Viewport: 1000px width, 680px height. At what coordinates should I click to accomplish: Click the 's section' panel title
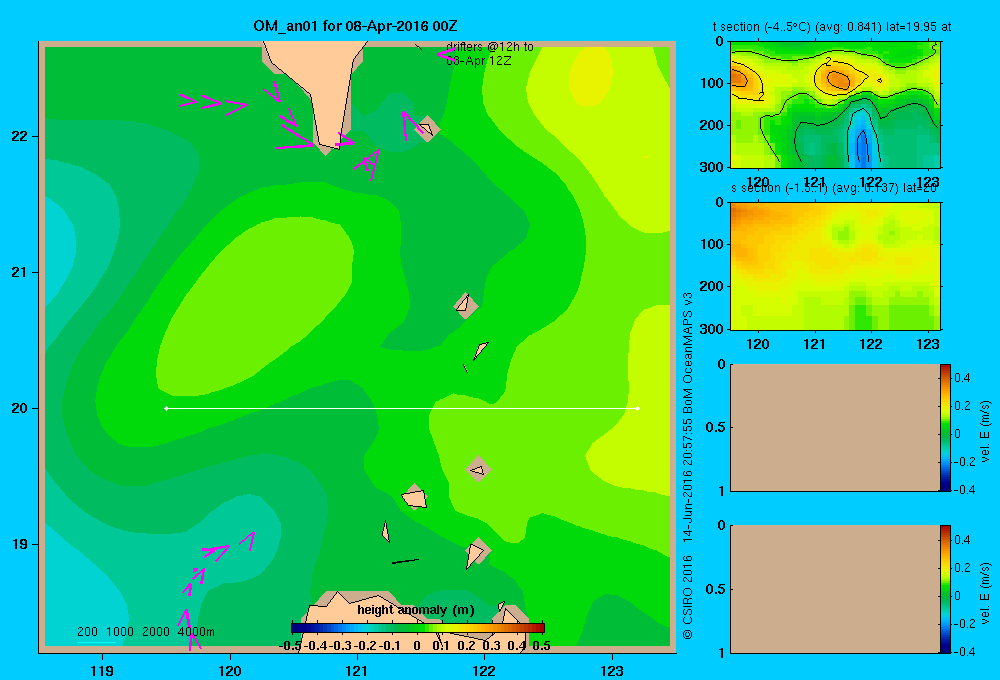[x=835, y=188]
